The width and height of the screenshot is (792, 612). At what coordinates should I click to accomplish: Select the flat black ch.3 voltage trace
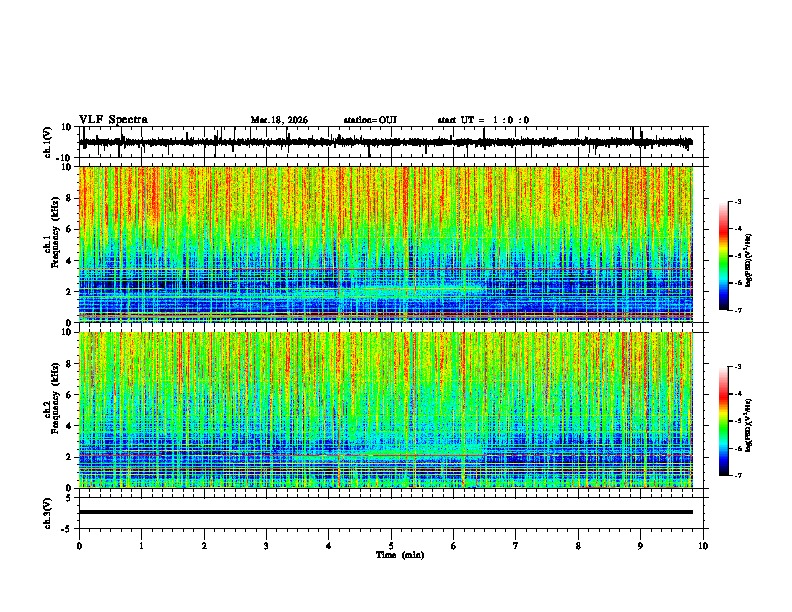click(386, 512)
